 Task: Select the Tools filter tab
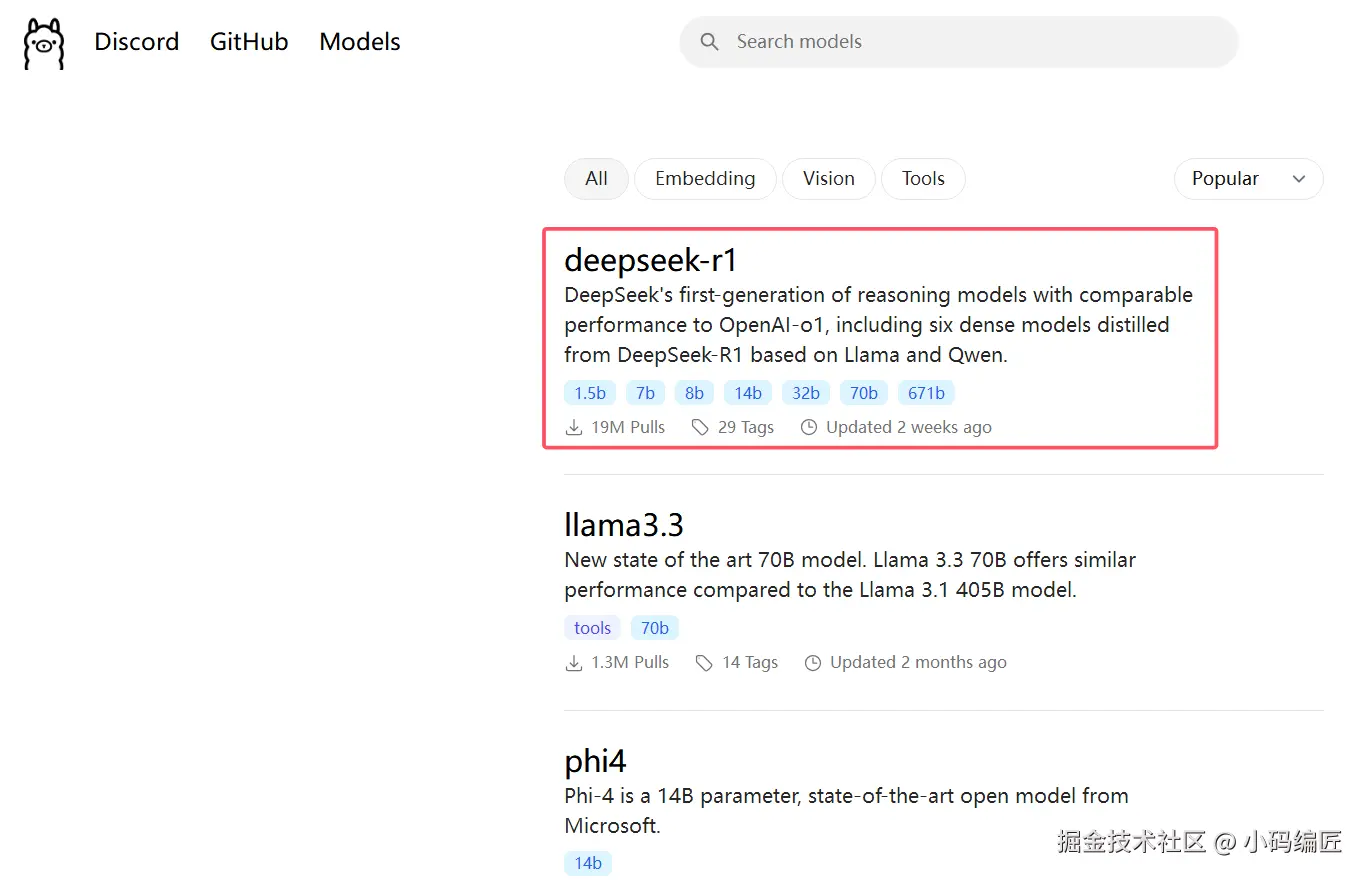923,179
